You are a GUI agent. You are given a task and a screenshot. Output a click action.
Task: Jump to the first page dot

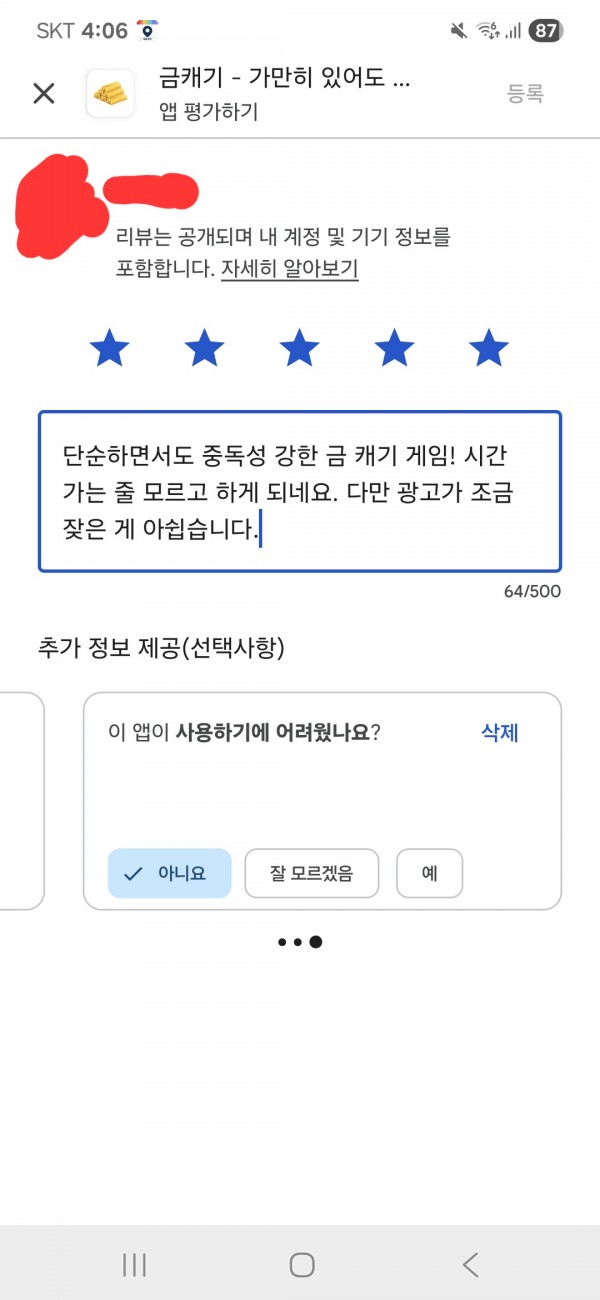[x=284, y=942]
